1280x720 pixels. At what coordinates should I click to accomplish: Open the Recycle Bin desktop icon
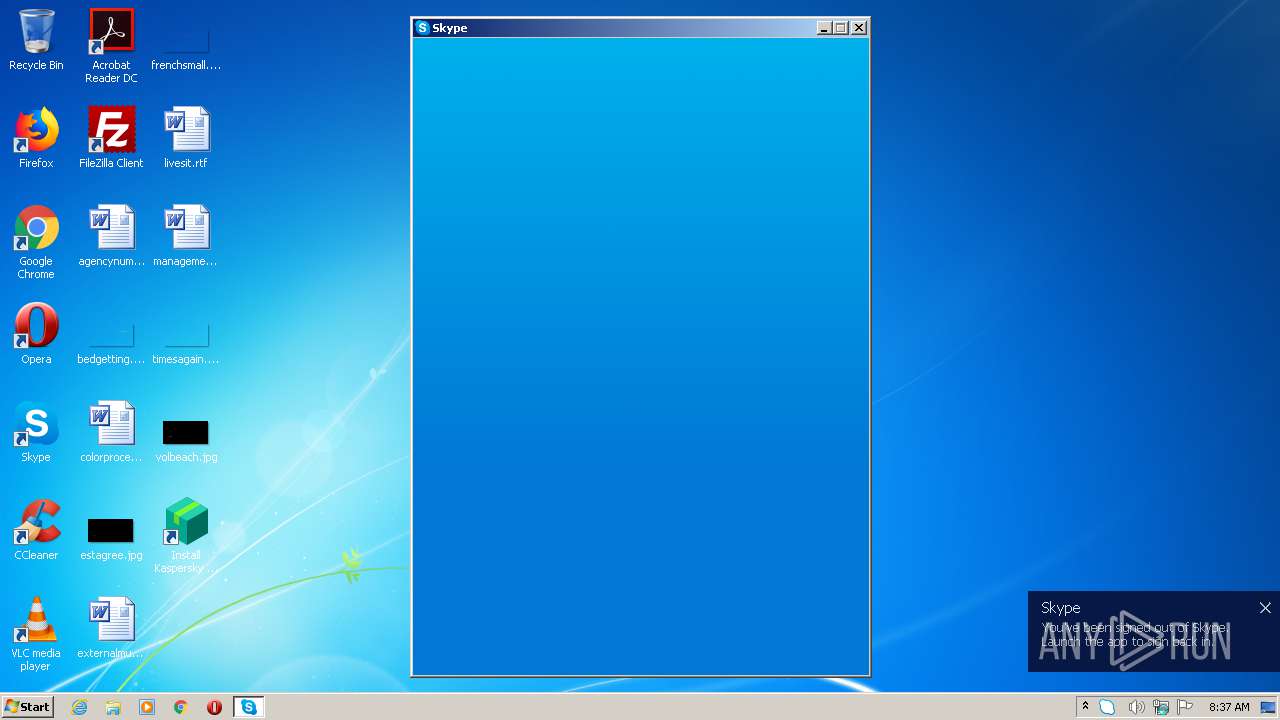pyautogui.click(x=36, y=40)
